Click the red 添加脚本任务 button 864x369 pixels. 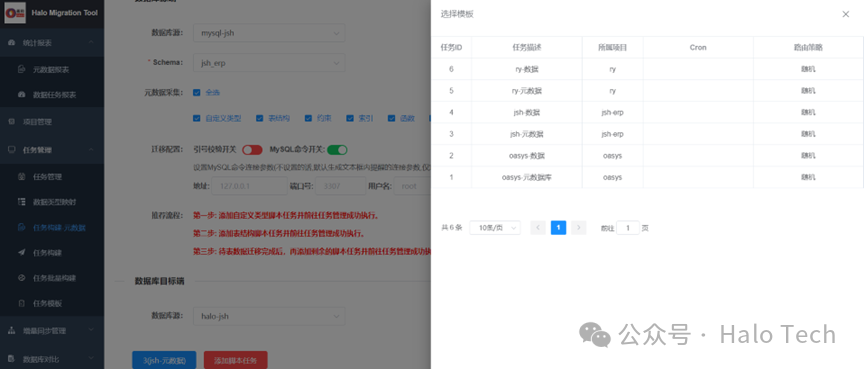point(235,360)
